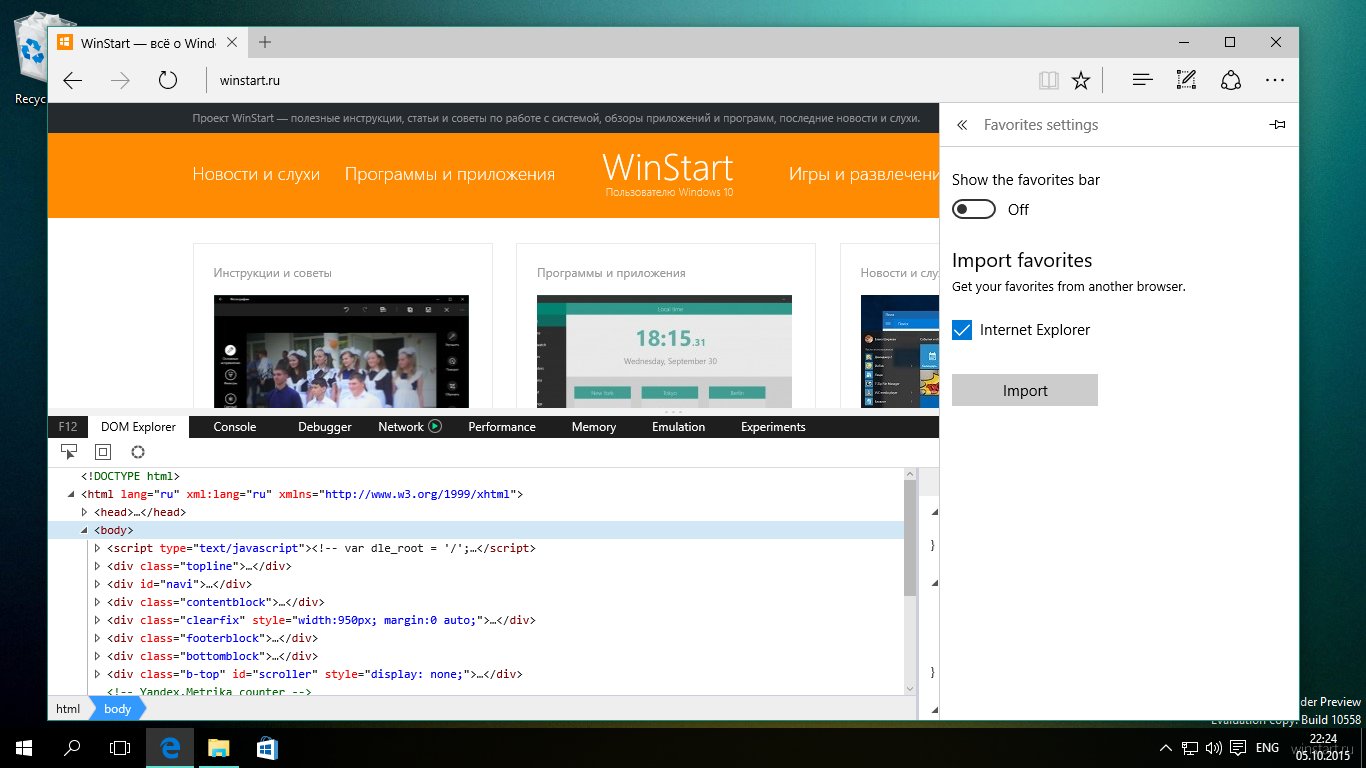Refresh the winstart.ru page

click(168, 81)
